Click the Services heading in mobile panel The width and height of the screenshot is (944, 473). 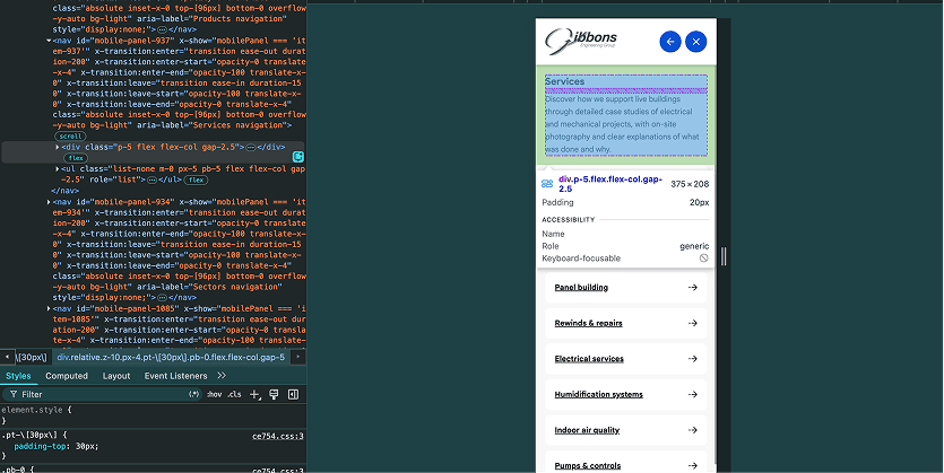(565, 81)
